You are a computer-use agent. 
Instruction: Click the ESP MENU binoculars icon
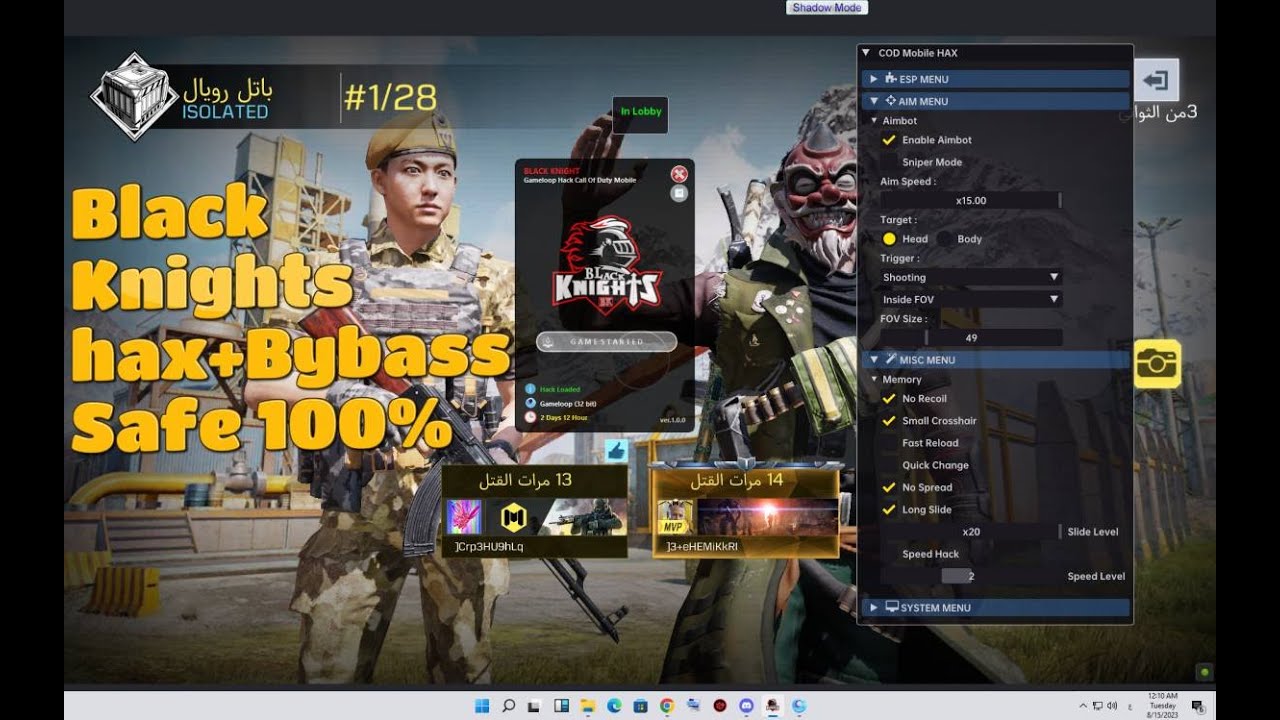pyautogui.click(x=891, y=78)
